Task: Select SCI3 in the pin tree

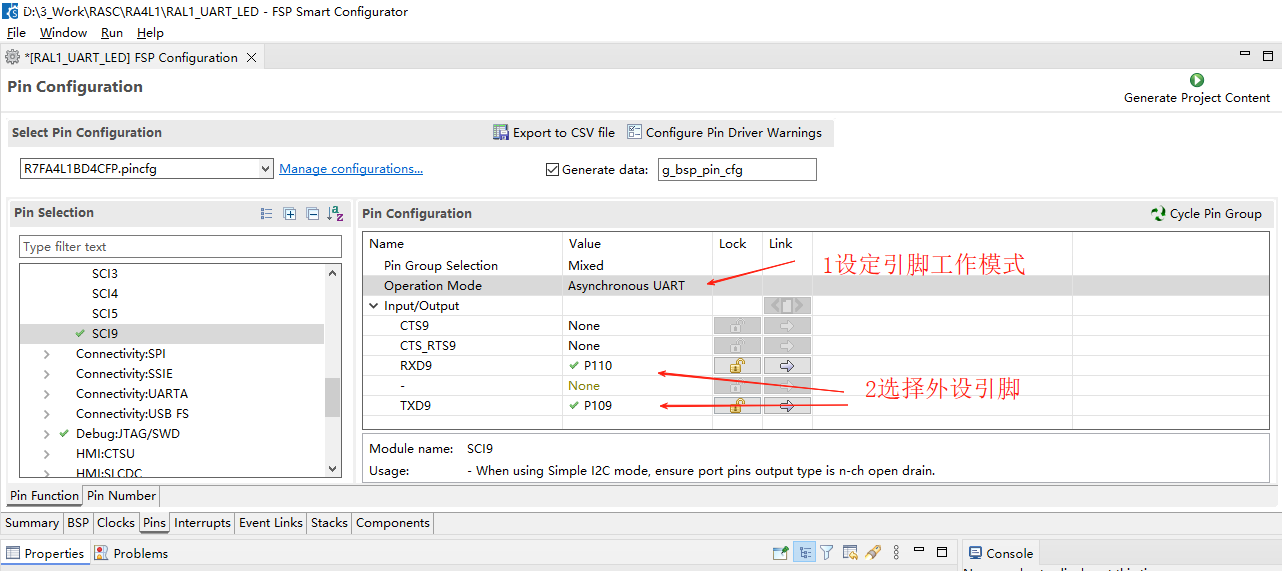Action: tap(105, 273)
